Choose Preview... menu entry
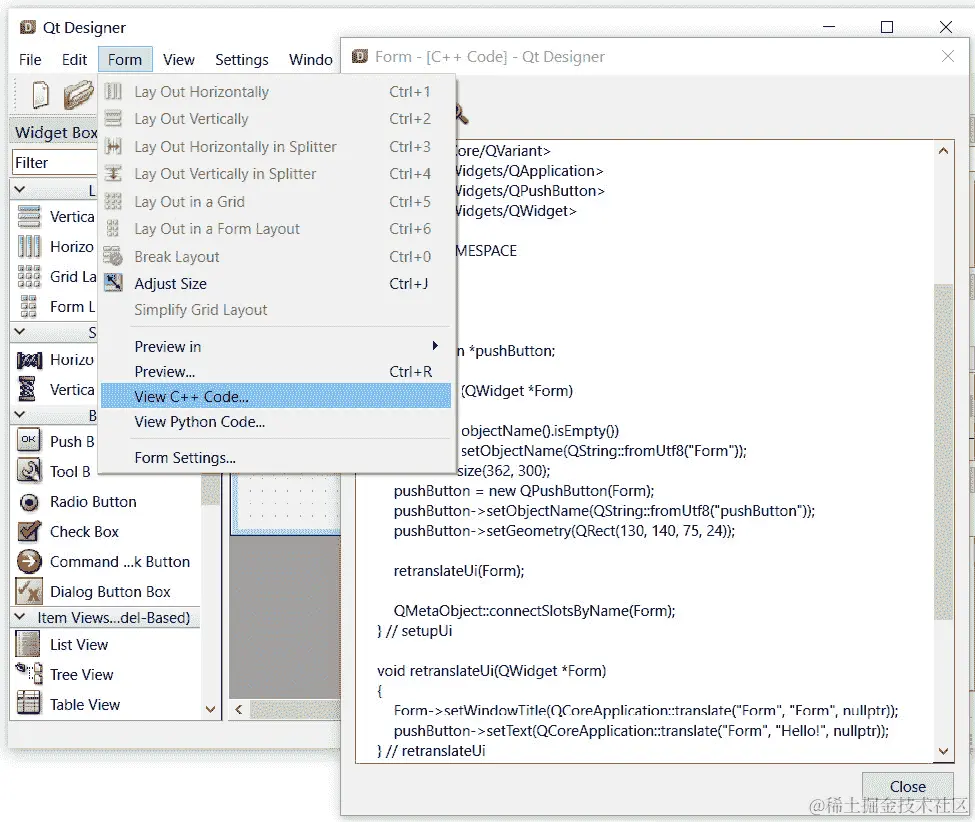975x822 pixels. (x=275, y=371)
